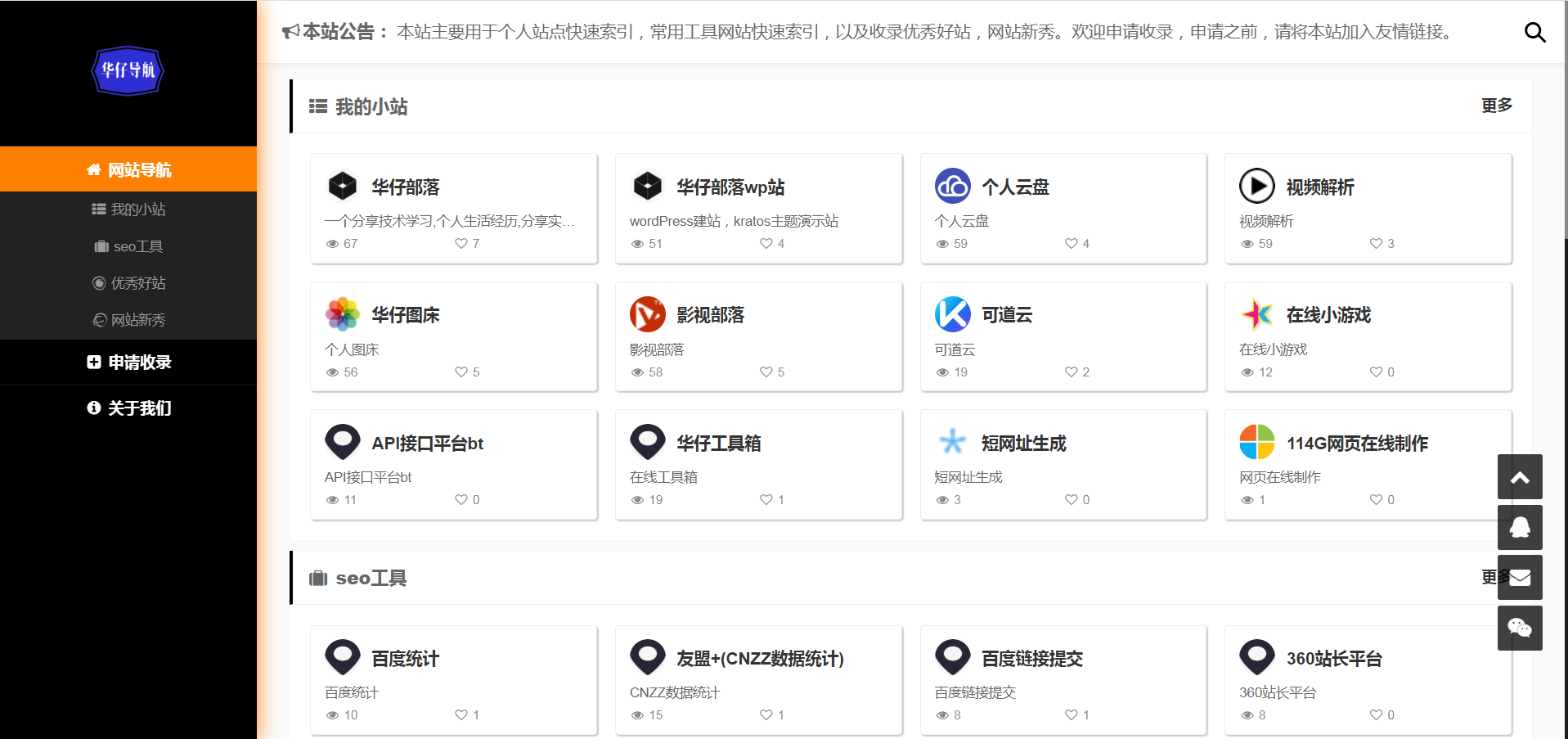Open the email envelope floating icon
The height and width of the screenshot is (739, 1568).
pos(1520,578)
